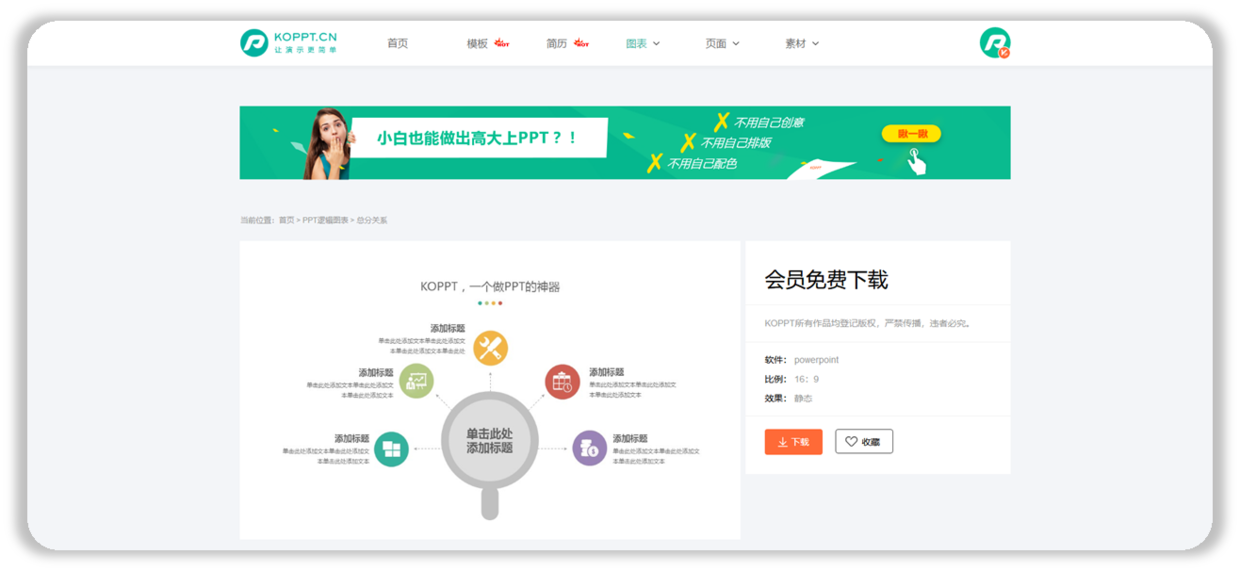Click the 收藏 heart button

(864, 441)
